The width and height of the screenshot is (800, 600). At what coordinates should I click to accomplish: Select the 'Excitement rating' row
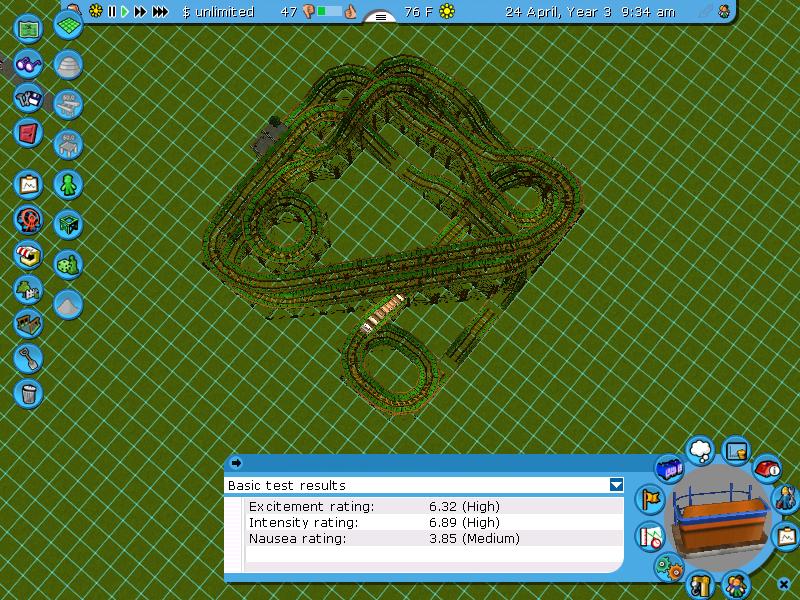coord(435,506)
